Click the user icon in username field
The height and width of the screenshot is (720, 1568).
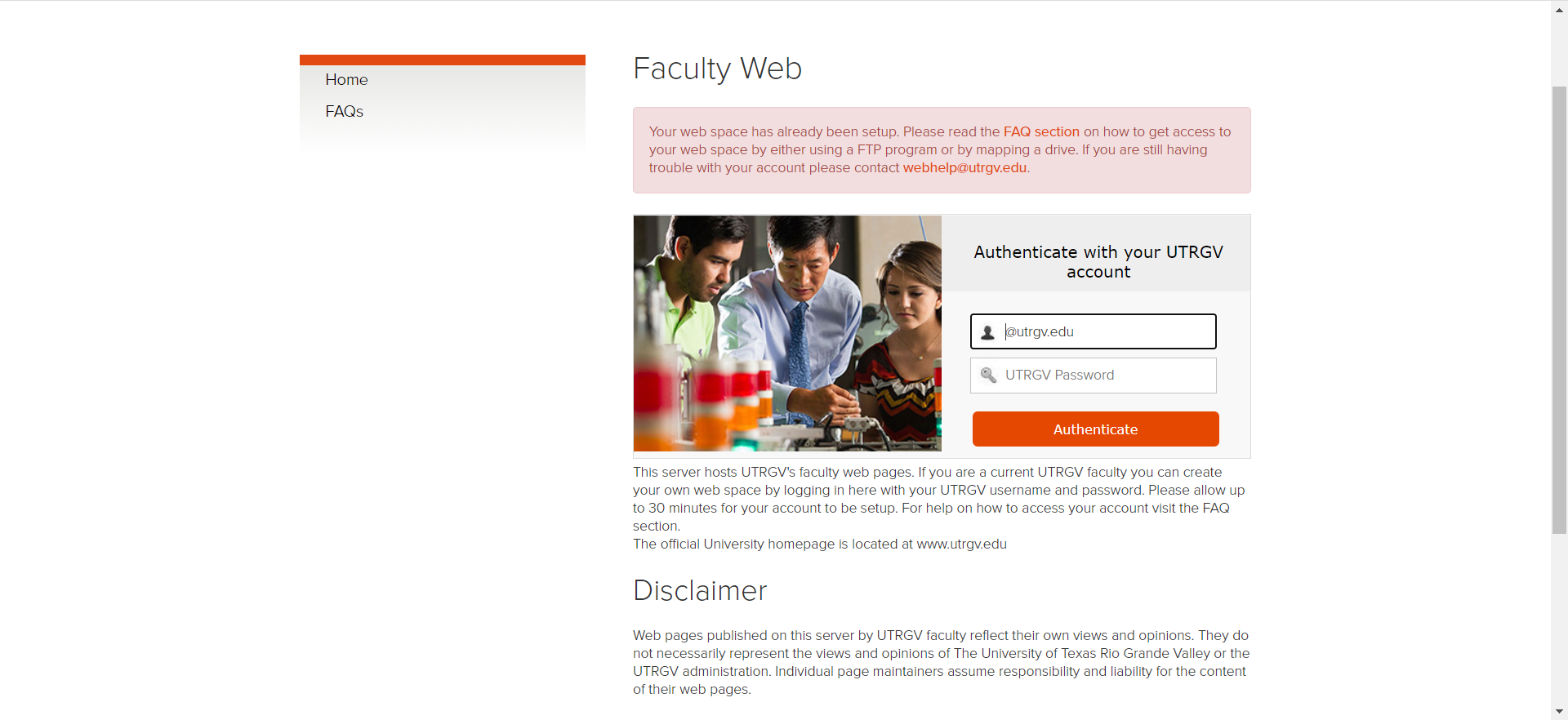987,332
